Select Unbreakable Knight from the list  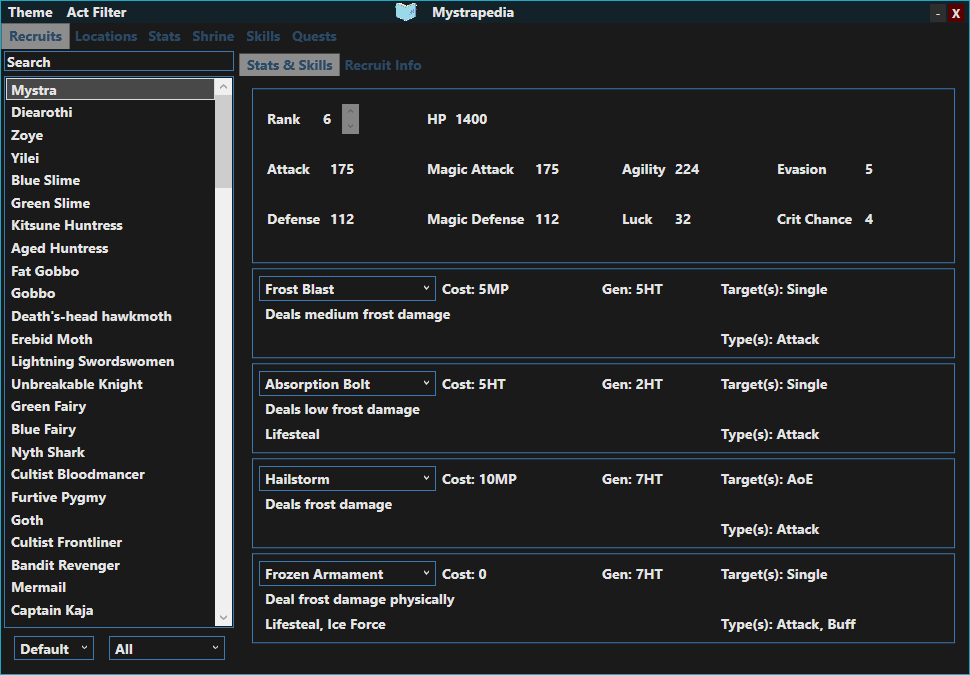pyautogui.click(x=77, y=384)
